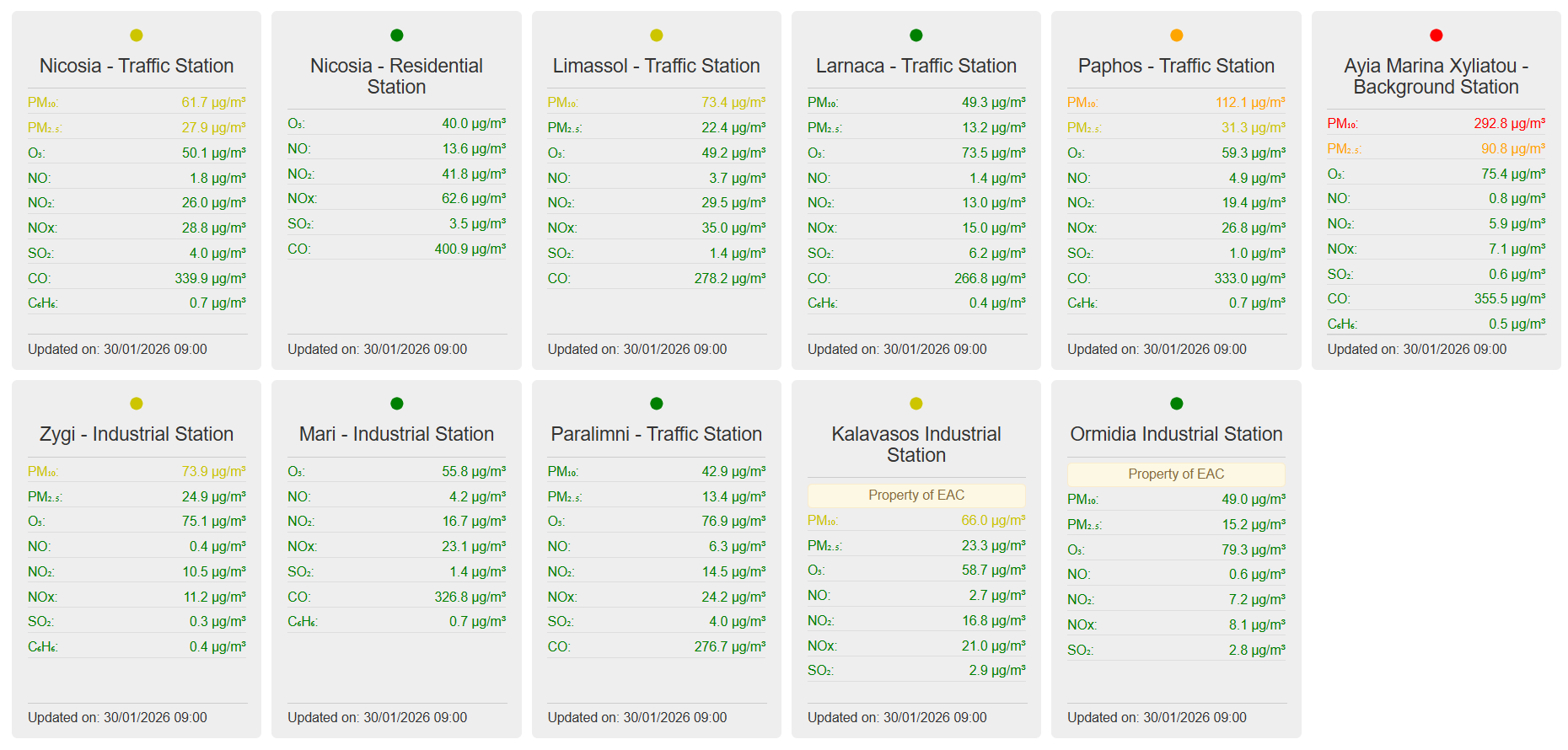Click the yellow status dot above Zygi Industrial Station

[137, 404]
